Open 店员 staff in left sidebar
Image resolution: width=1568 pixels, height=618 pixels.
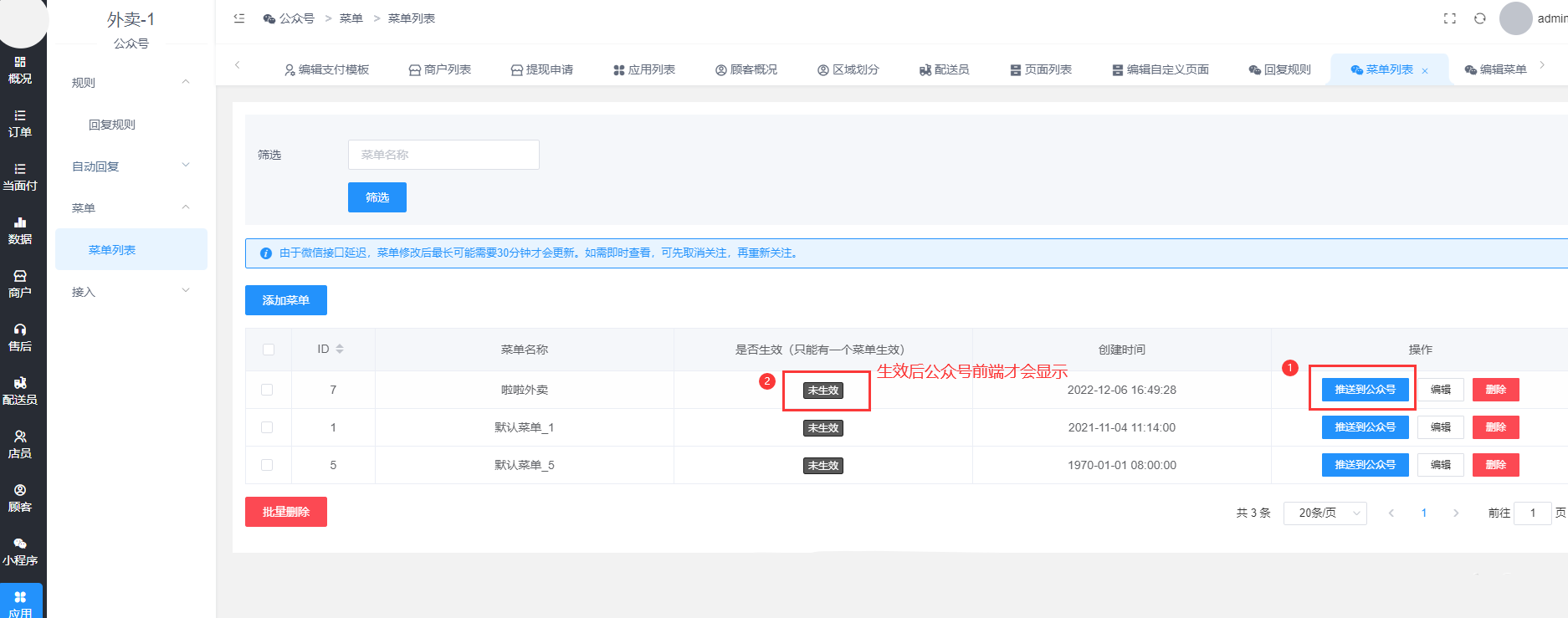20,445
